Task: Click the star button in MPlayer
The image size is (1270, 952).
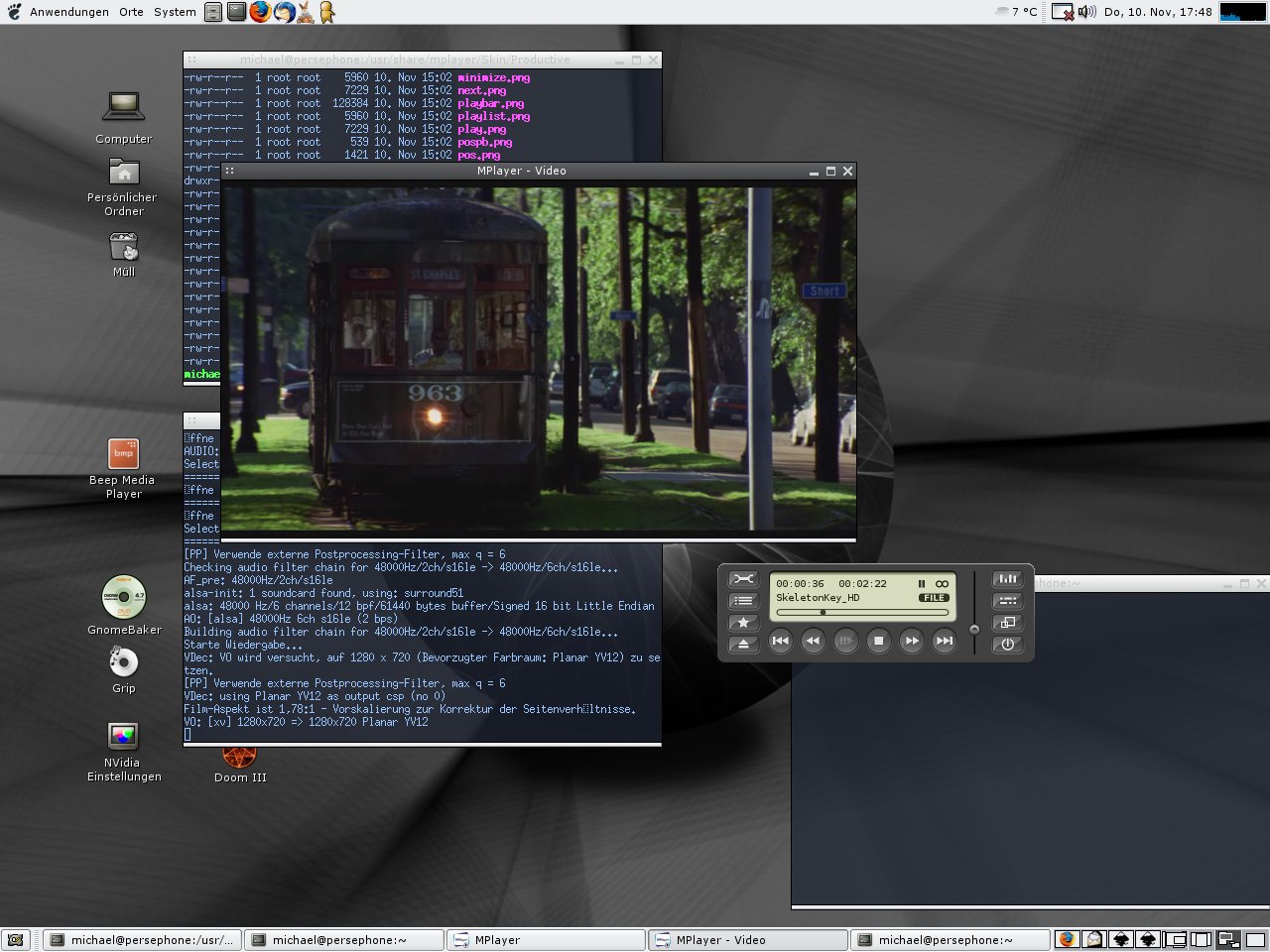Action: coord(743,623)
